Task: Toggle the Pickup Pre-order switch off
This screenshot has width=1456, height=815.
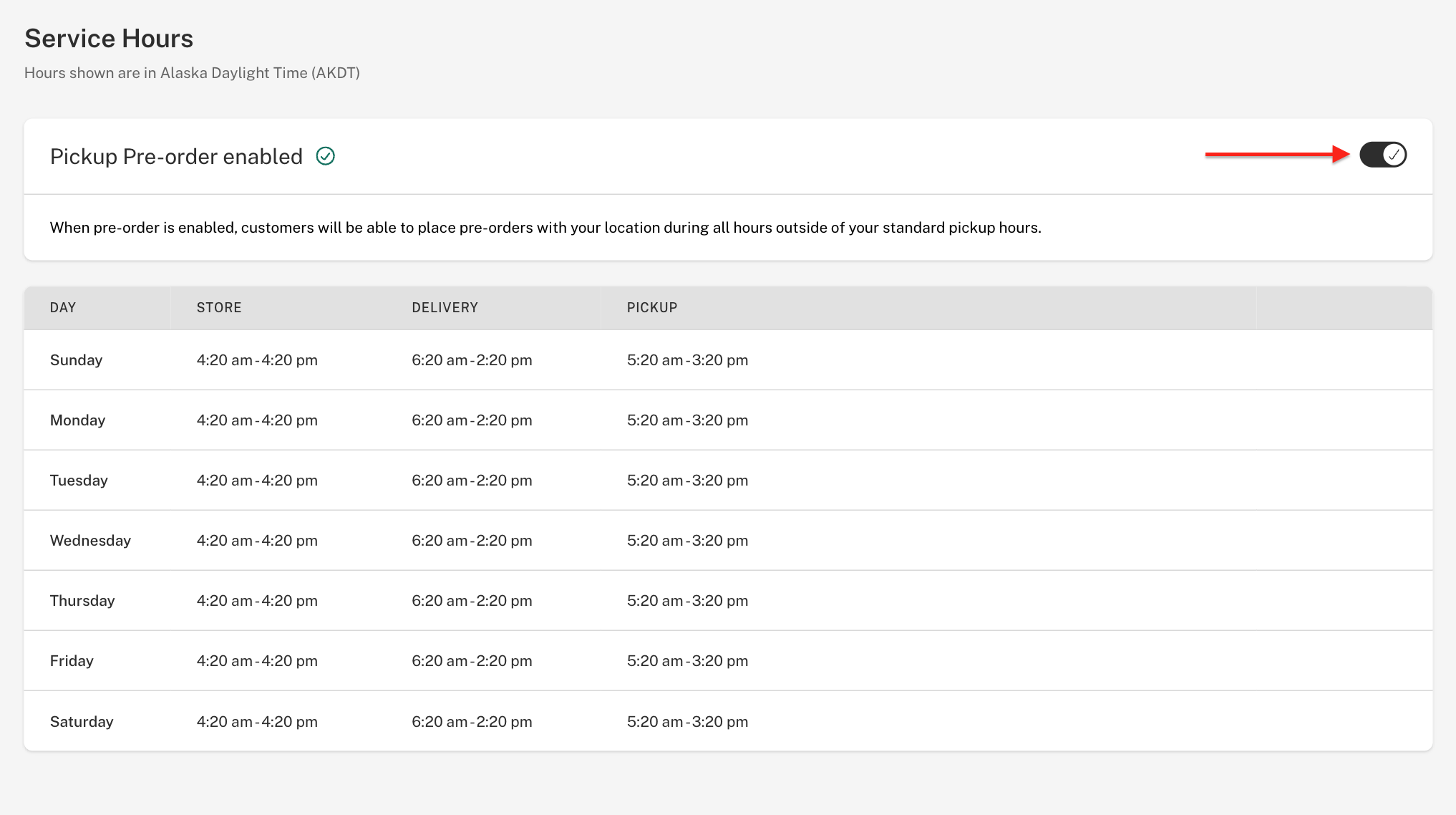Action: coord(1383,155)
